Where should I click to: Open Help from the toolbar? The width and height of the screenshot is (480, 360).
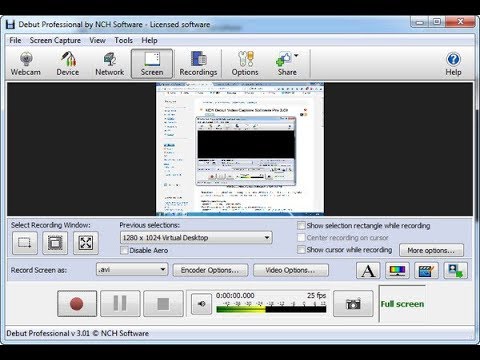coord(453,64)
